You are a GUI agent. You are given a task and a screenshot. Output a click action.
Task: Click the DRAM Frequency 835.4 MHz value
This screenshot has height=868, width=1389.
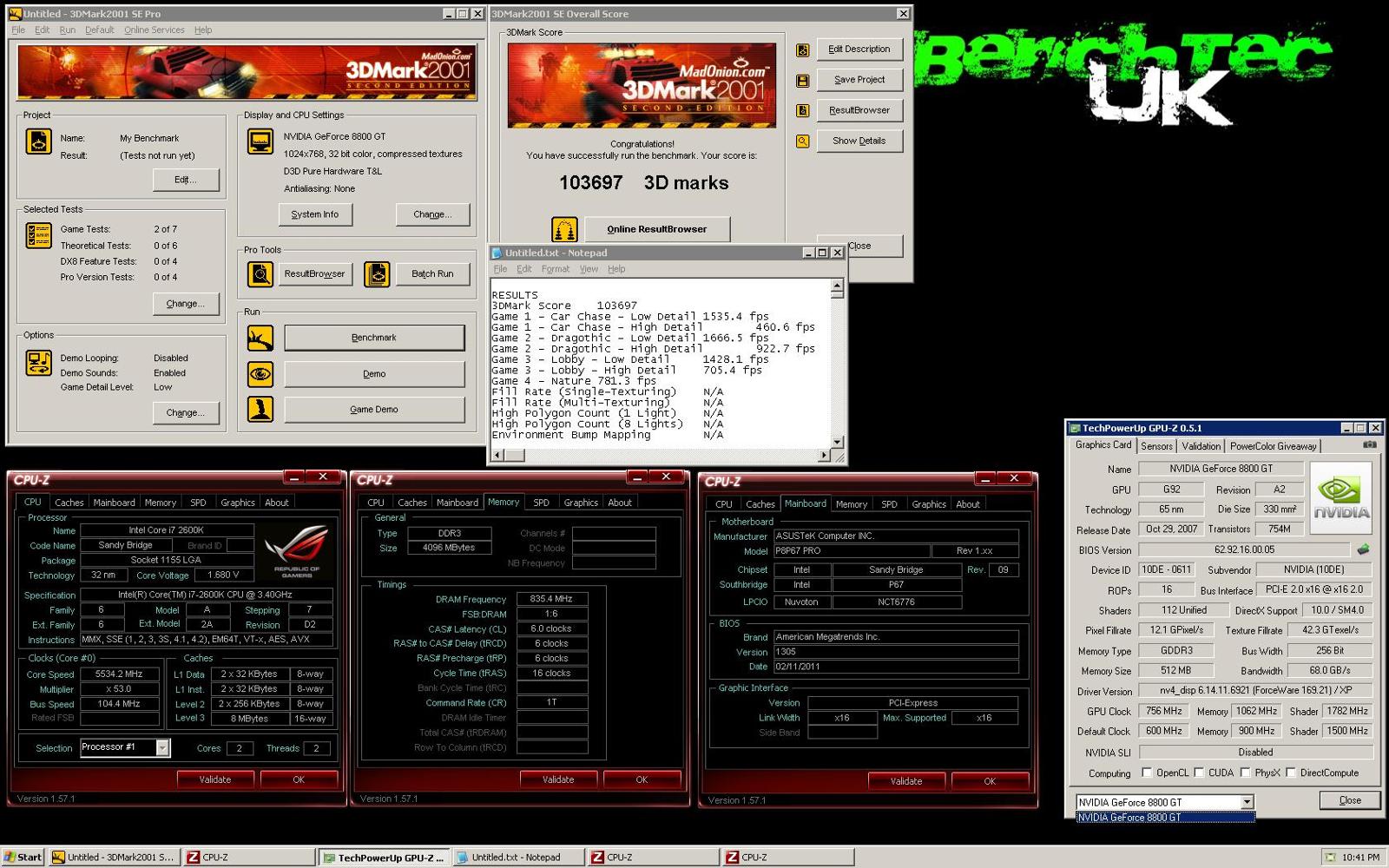pyautogui.click(x=551, y=599)
